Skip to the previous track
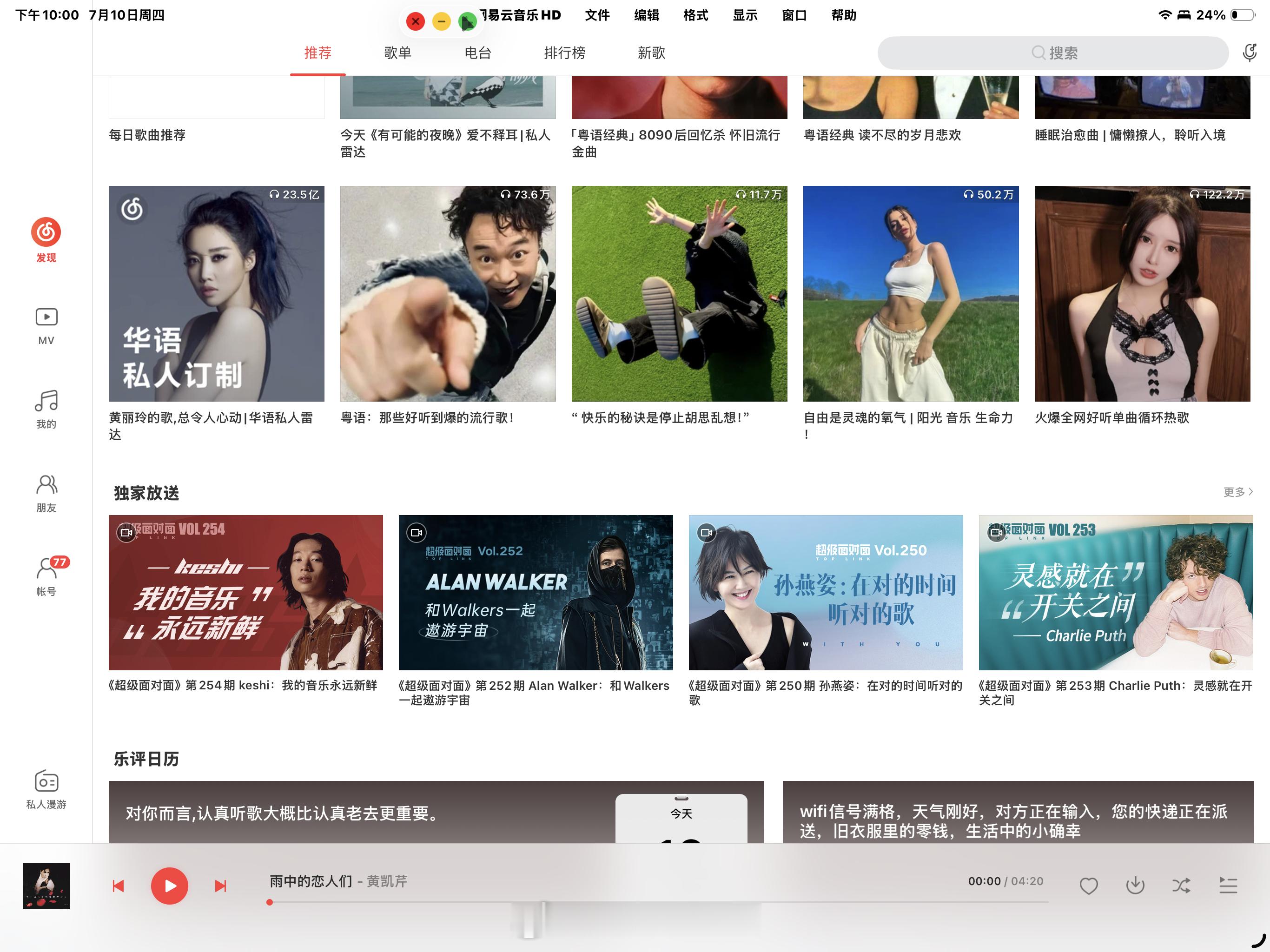This screenshot has width=1270, height=952. [x=118, y=886]
